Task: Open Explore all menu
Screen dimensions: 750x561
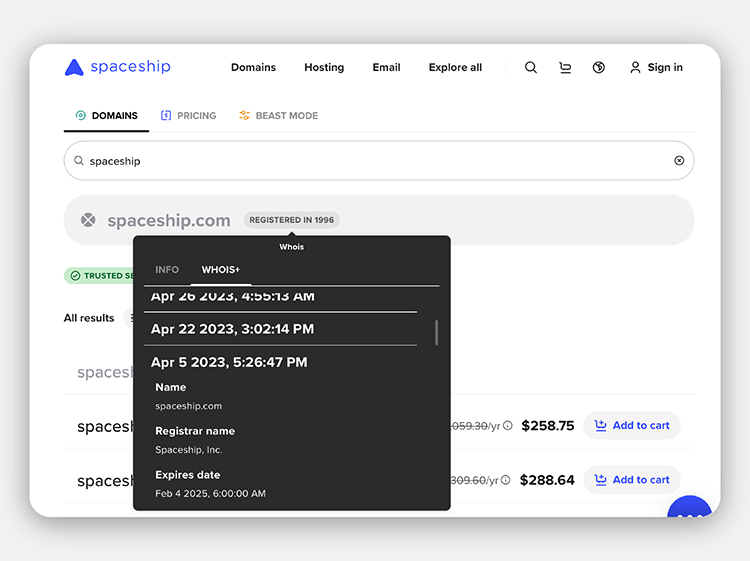Action: pyautogui.click(x=455, y=67)
